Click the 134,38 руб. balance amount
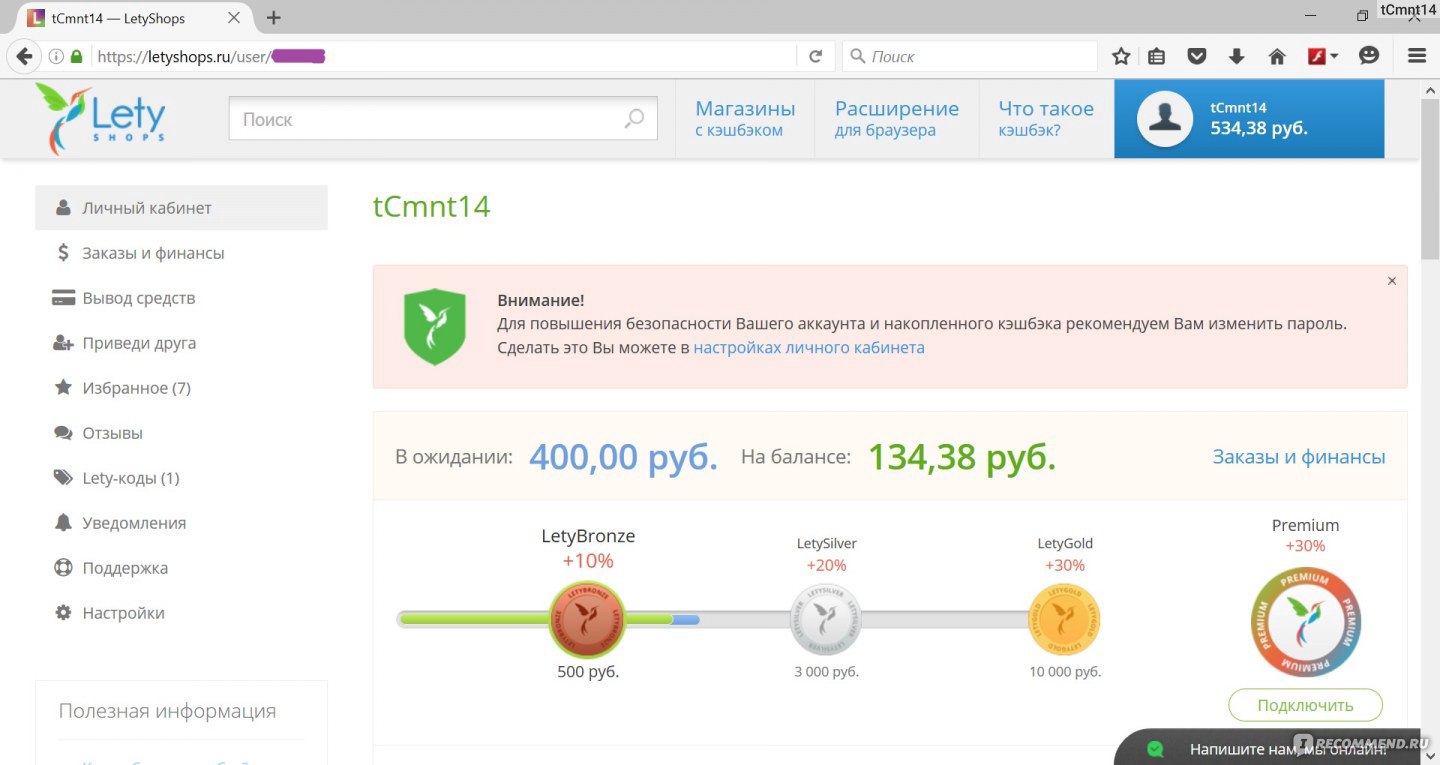This screenshot has height=765, width=1440. click(x=962, y=457)
